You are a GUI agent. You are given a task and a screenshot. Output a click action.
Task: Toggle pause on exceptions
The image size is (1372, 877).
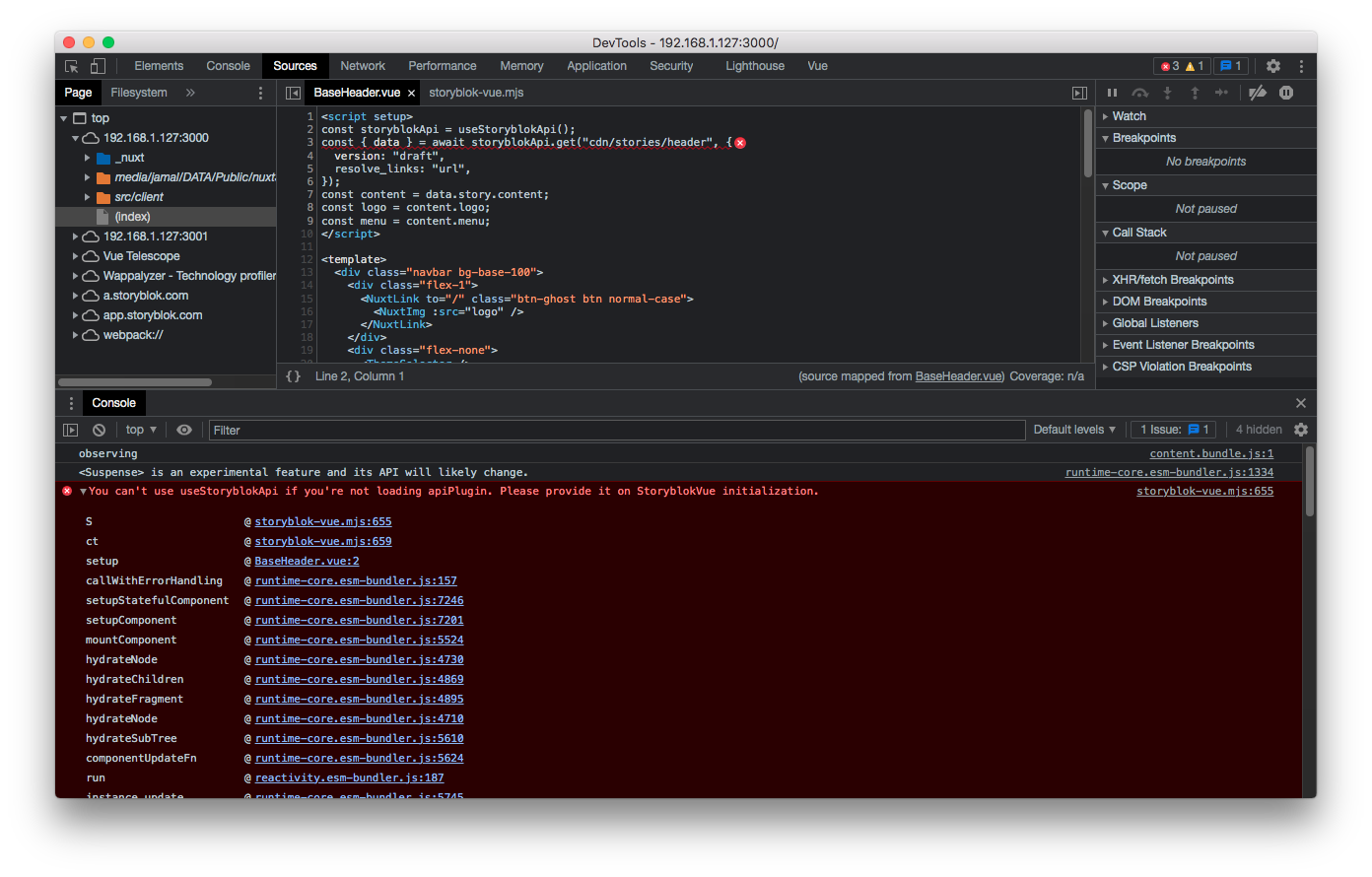click(x=1286, y=93)
